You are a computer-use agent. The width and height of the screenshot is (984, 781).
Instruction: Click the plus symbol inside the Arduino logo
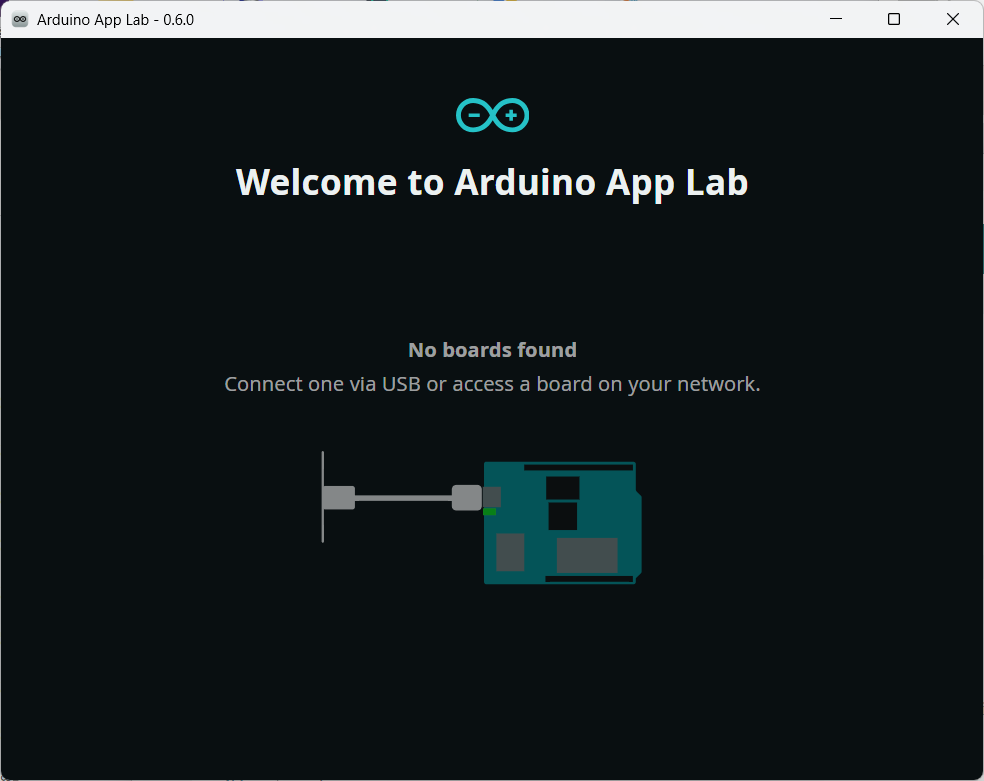click(x=511, y=116)
